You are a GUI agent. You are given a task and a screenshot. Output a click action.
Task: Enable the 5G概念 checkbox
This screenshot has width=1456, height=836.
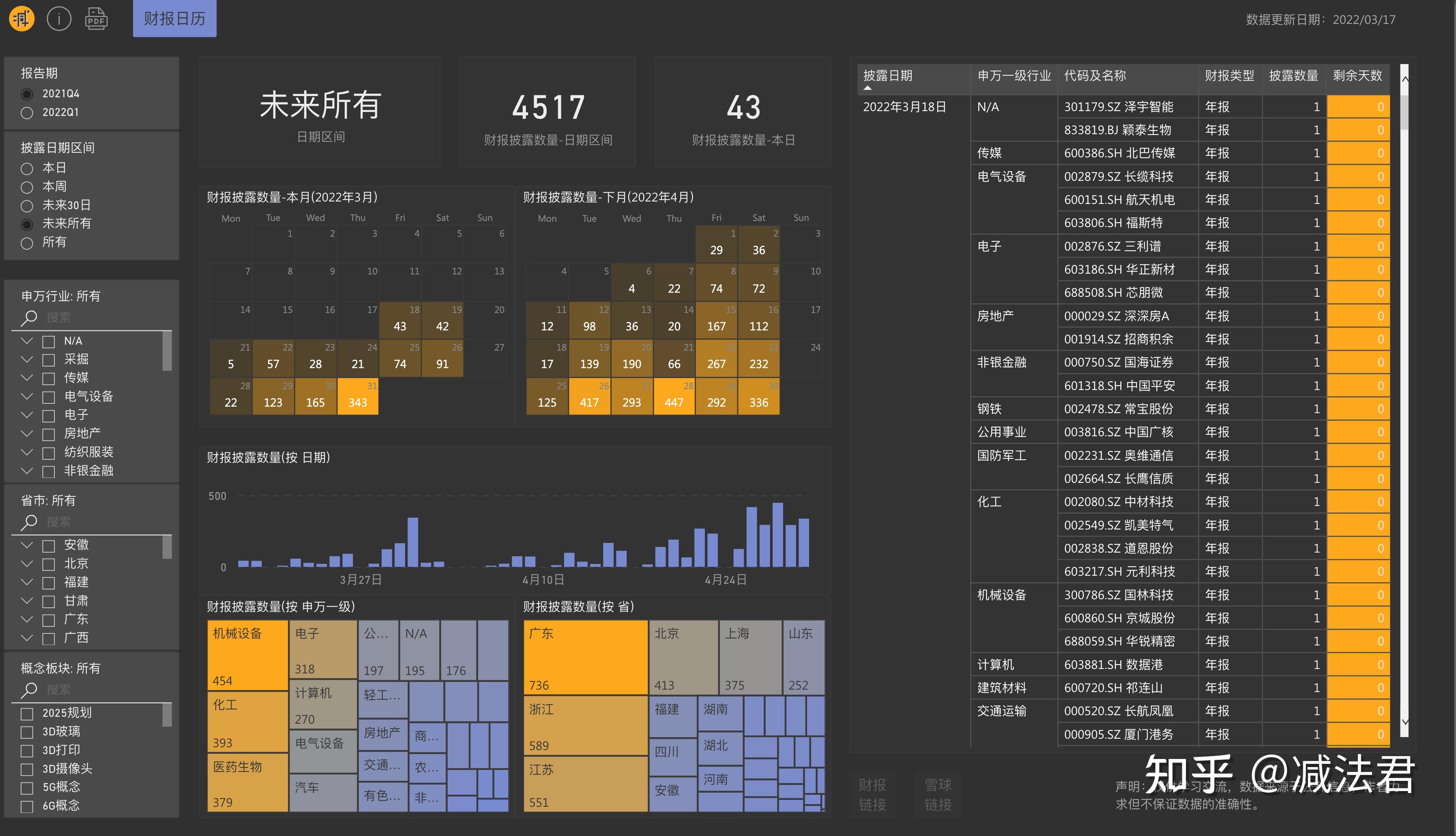(x=26, y=787)
